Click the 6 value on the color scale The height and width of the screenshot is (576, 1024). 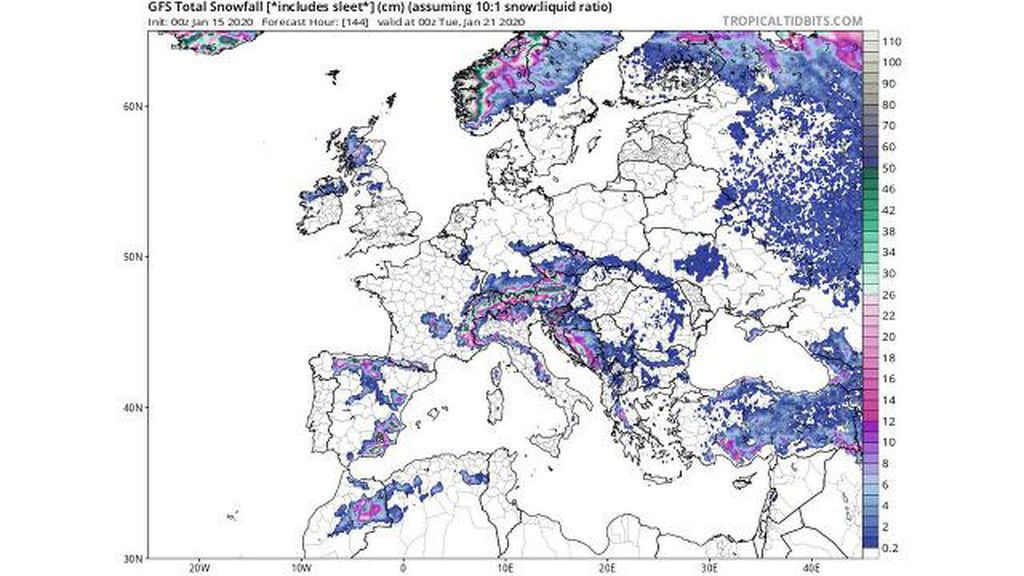[x=886, y=485]
